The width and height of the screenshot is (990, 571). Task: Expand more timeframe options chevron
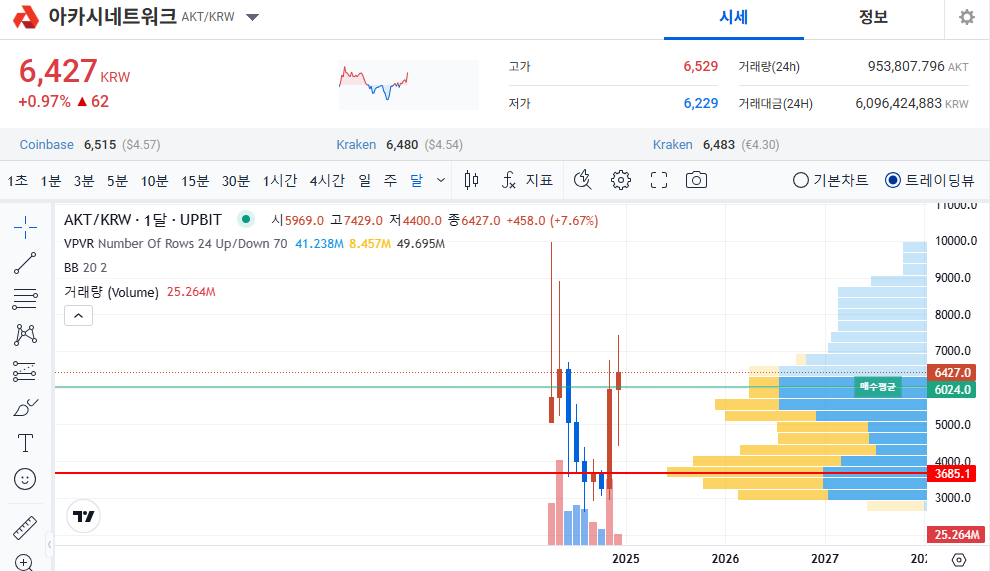click(x=441, y=180)
